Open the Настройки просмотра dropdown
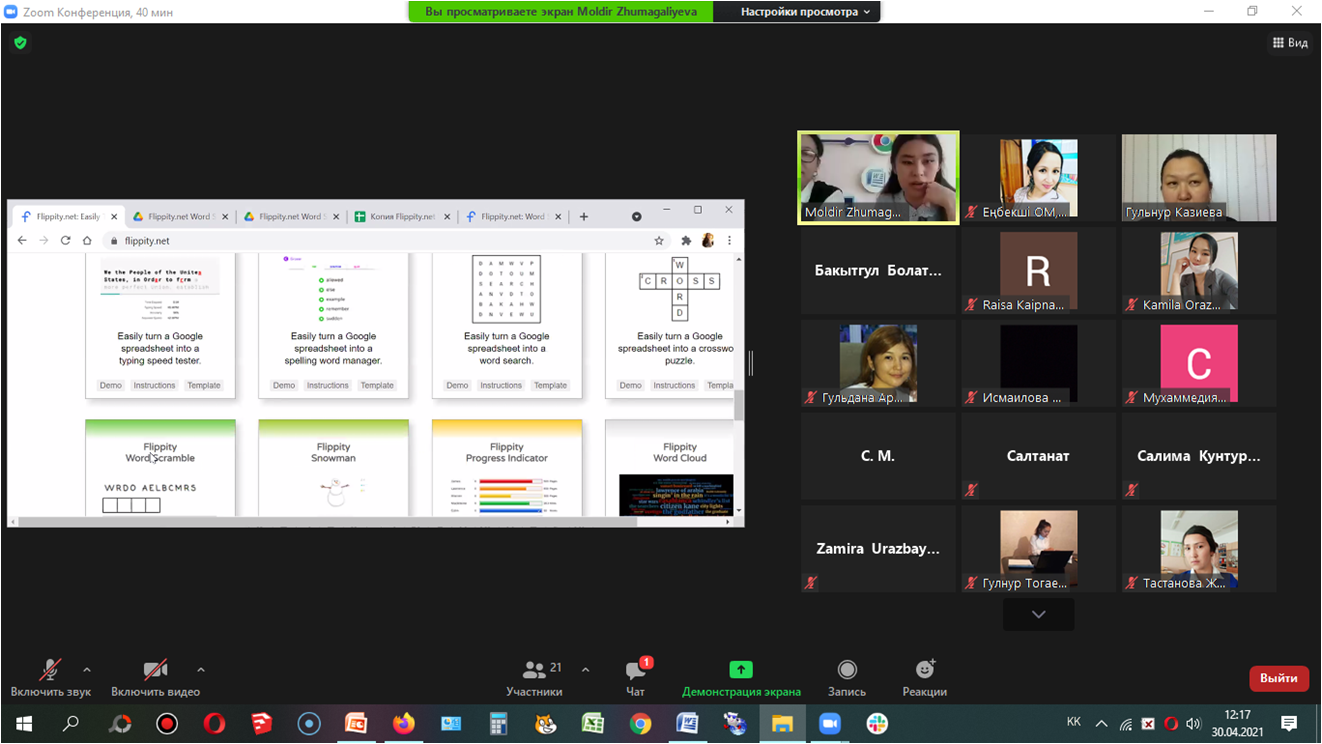Image resolution: width=1322 pixels, height=744 pixels. click(x=805, y=12)
